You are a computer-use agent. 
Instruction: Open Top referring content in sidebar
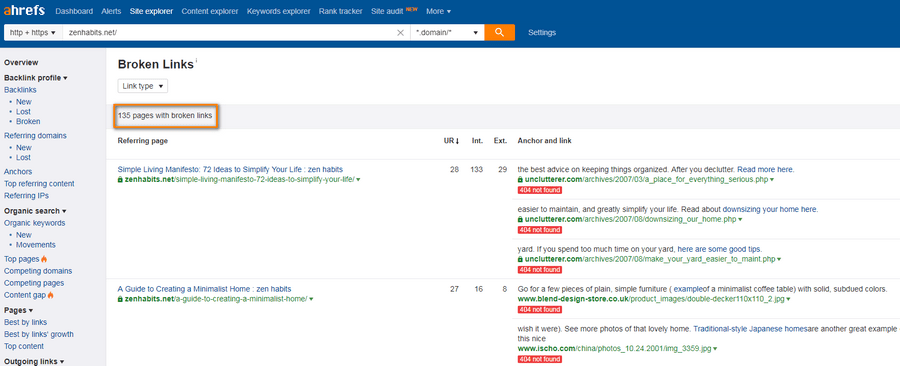(x=39, y=184)
